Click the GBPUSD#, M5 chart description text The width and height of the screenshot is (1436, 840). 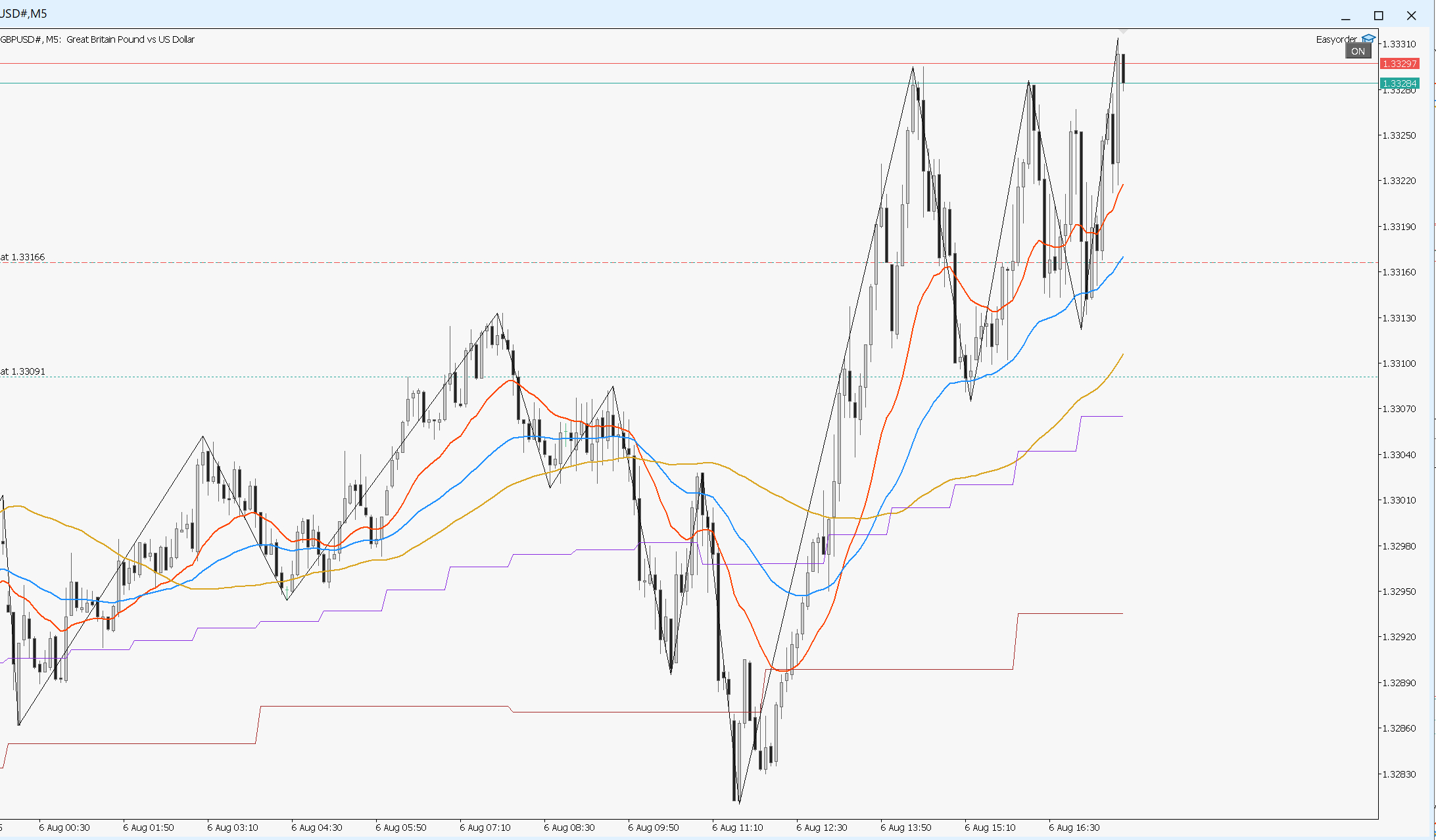(97, 39)
